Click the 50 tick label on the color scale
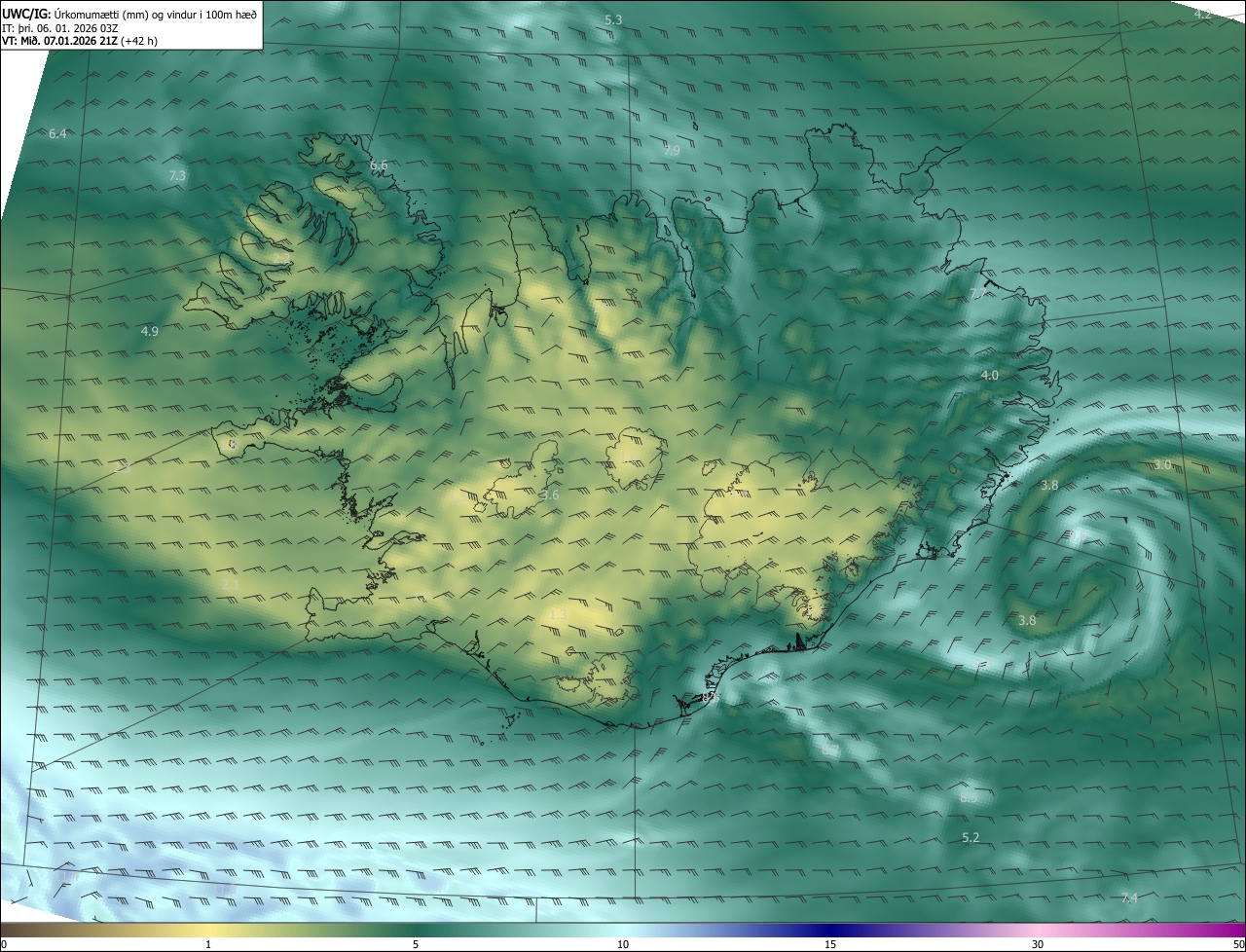1246x952 pixels. pos(1238,944)
